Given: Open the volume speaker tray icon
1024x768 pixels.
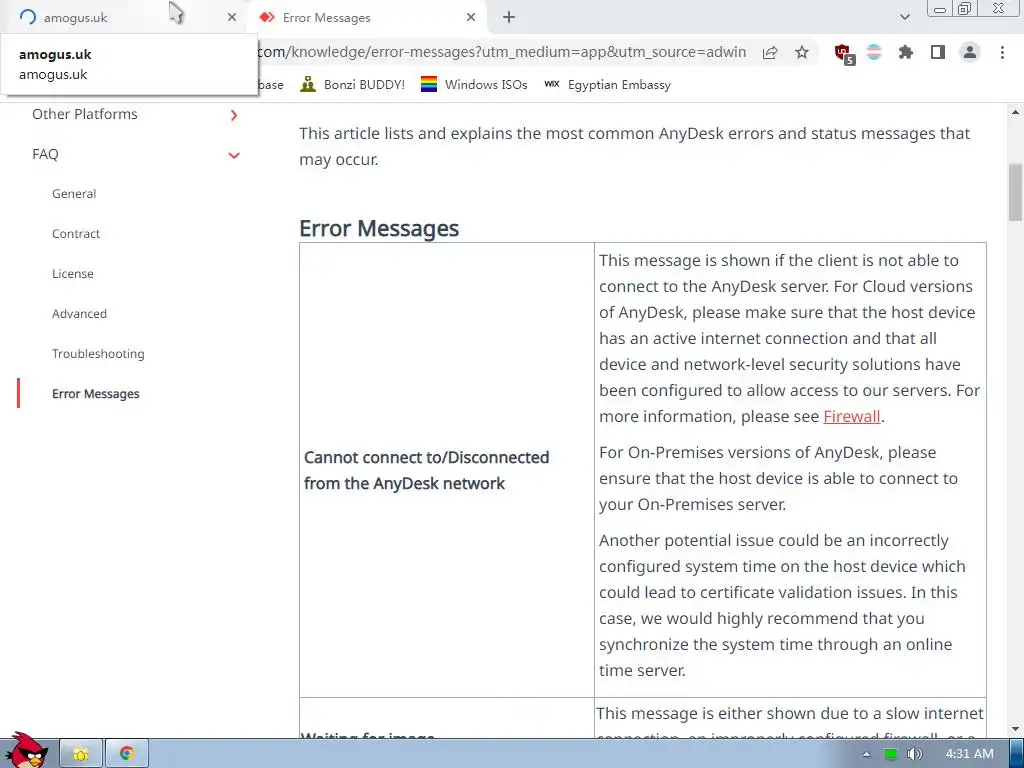Looking at the screenshot, I should 914,754.
